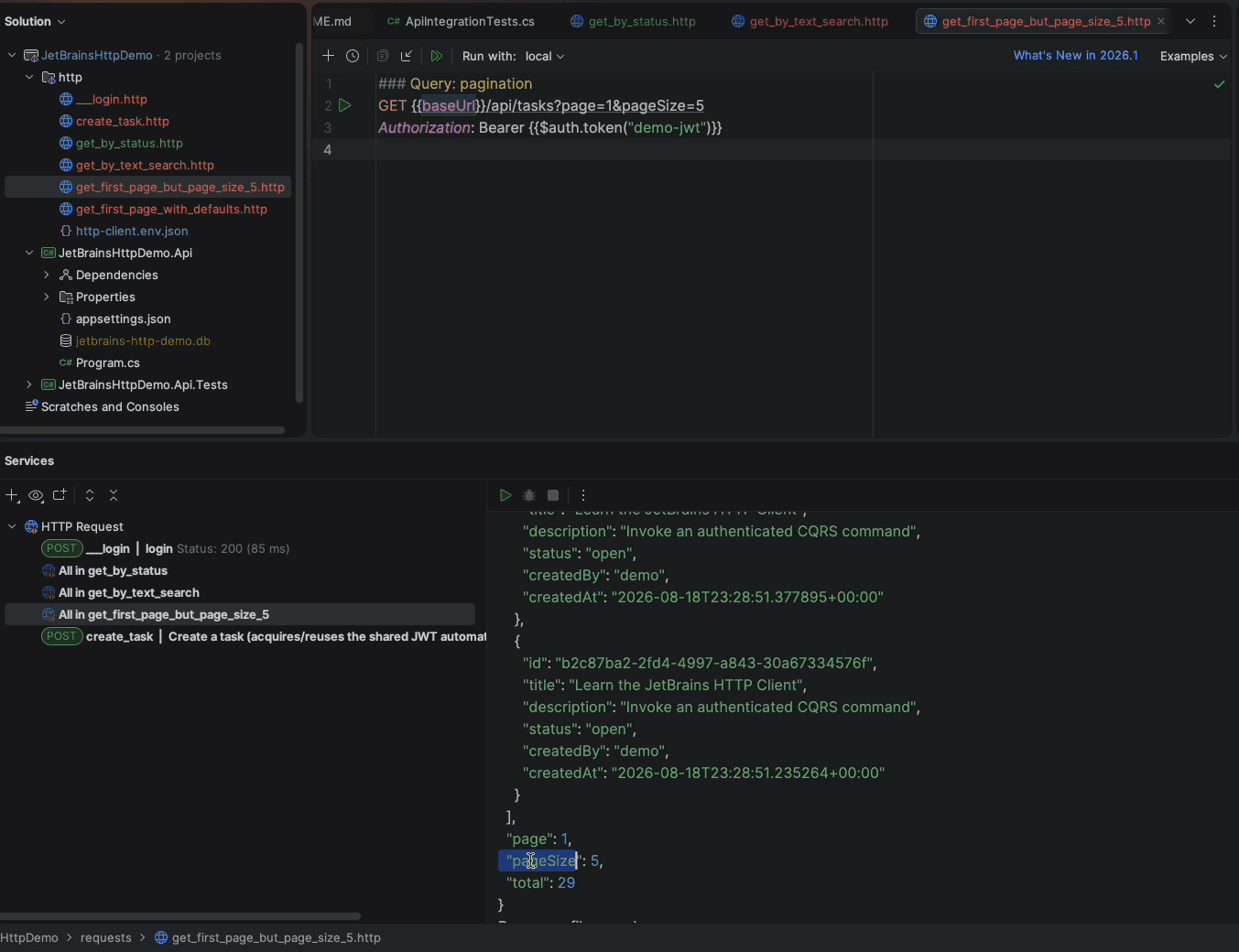Click the globe icon beside __login.http
The height and width of the screenshot is (952, 1239).
[66, 99]
